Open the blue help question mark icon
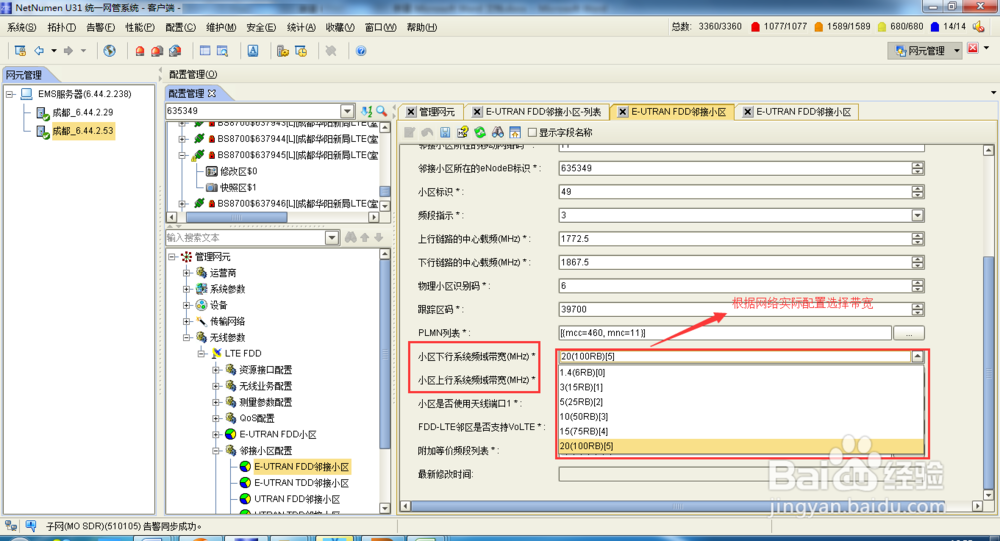Screen dimensions: 1000x541 pyautogui.click(x=361, y=50)
